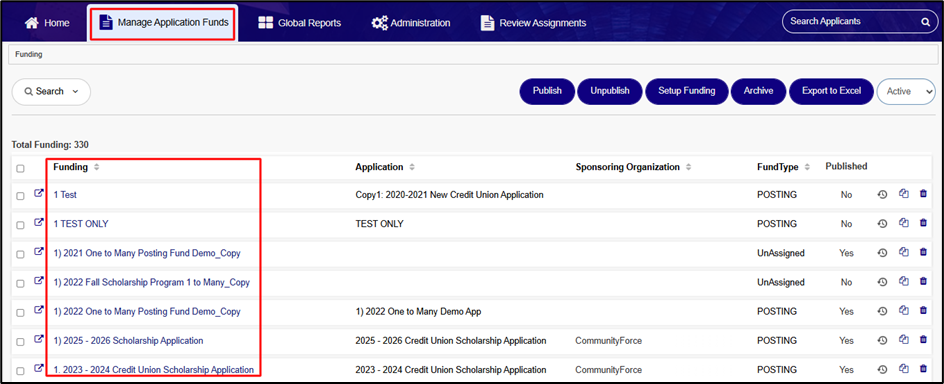
Task: Go to Home tab
Action: pyautogui.click(x=47, y=23)
